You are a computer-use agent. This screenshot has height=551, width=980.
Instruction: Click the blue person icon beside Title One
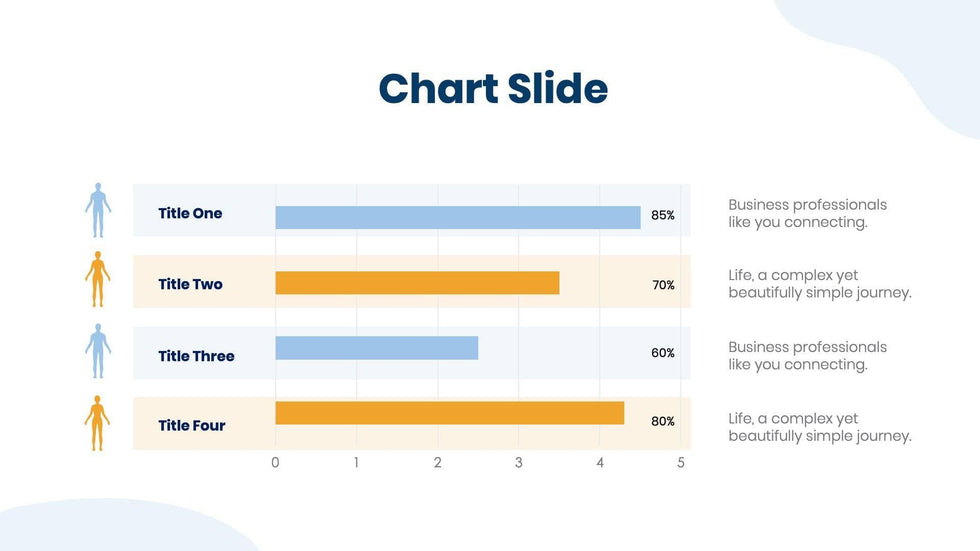click(97, 210)
